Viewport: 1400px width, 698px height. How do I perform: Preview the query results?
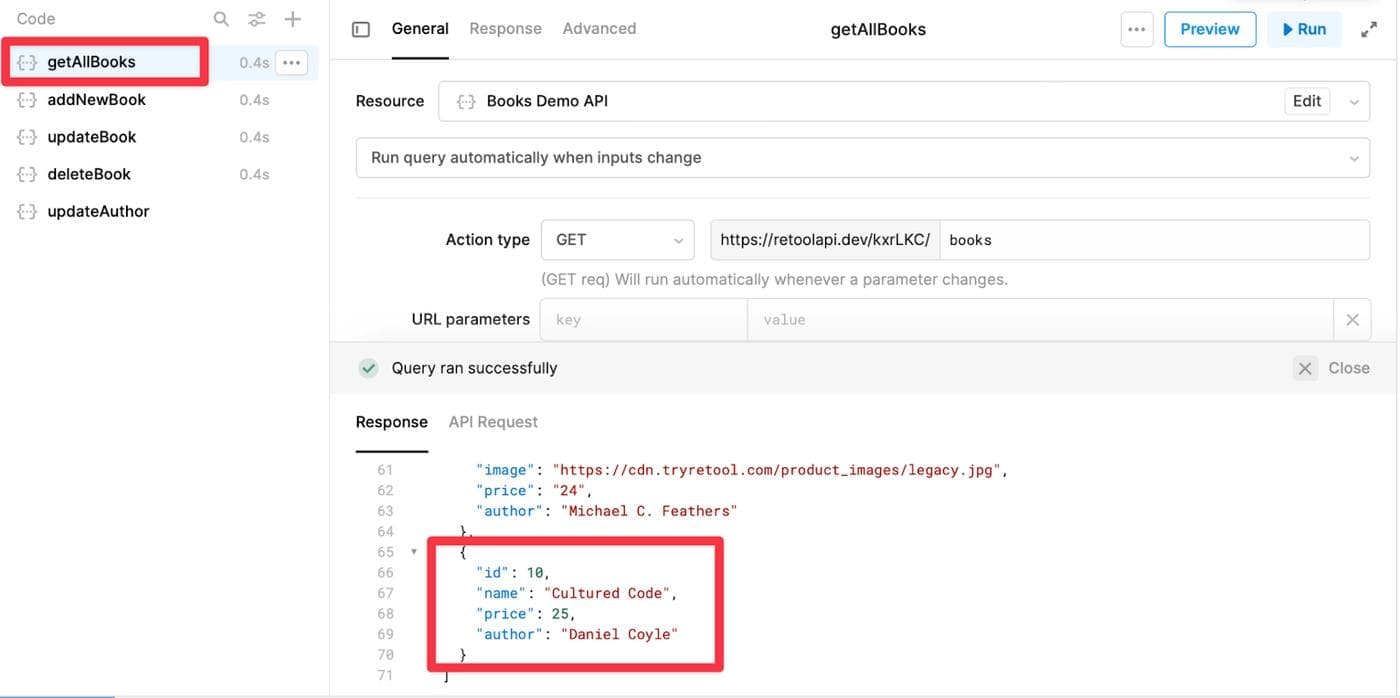1209,29
